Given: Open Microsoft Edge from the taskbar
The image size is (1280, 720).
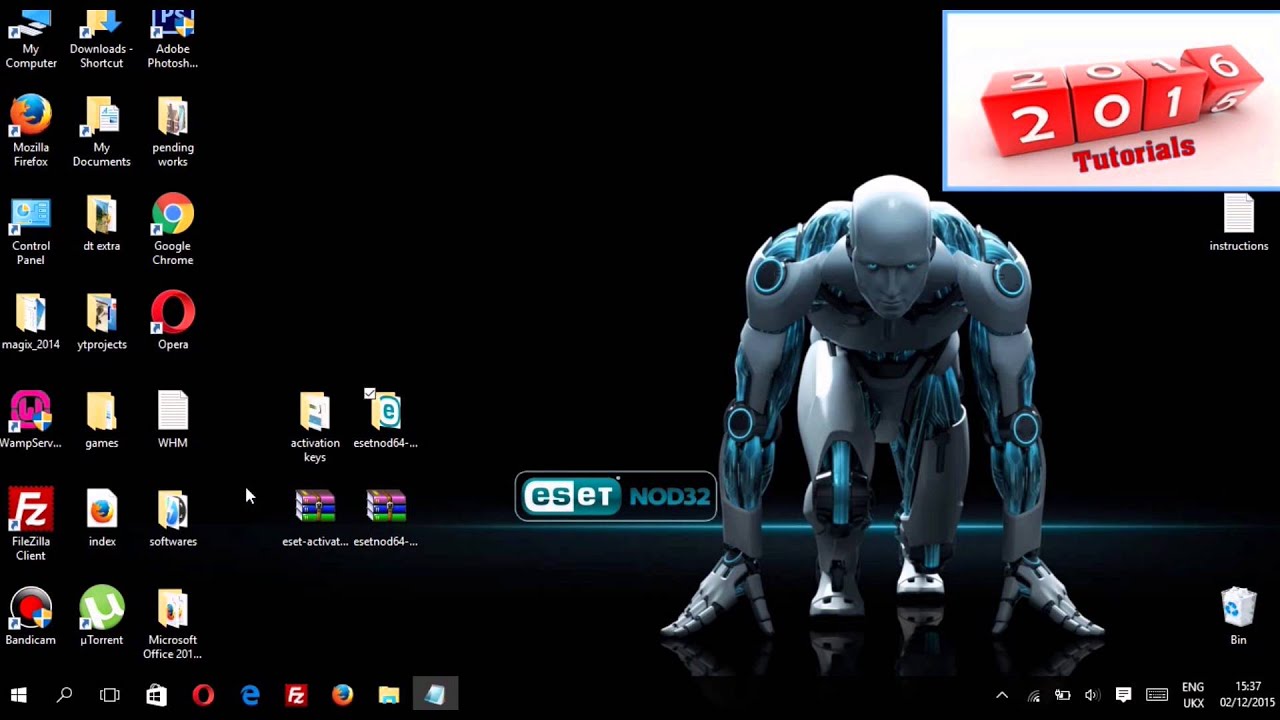Looking at the screenshot, I should 250,695.
